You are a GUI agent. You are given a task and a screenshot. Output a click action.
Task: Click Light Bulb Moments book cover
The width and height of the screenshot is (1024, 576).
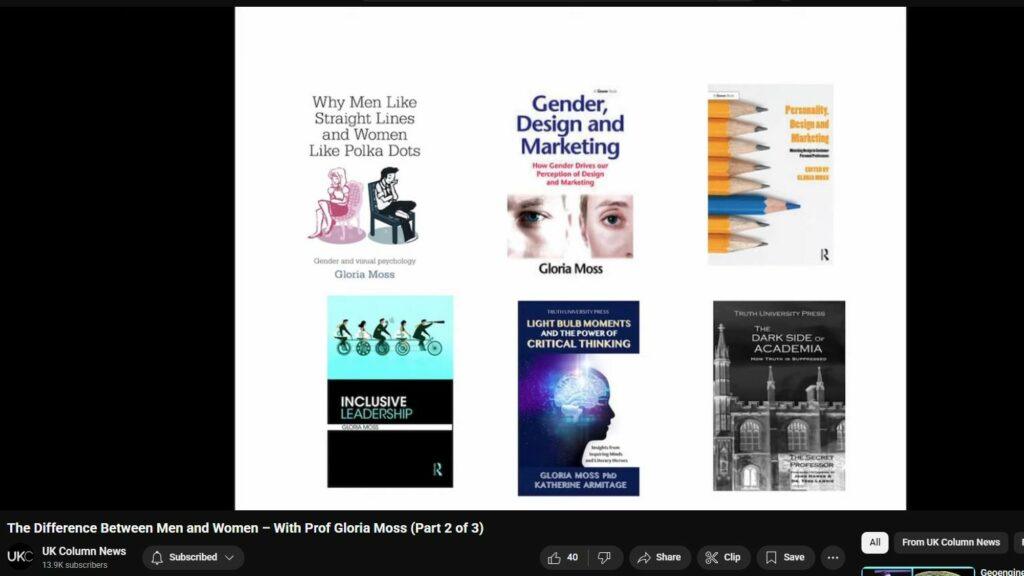tap(579, 398)
